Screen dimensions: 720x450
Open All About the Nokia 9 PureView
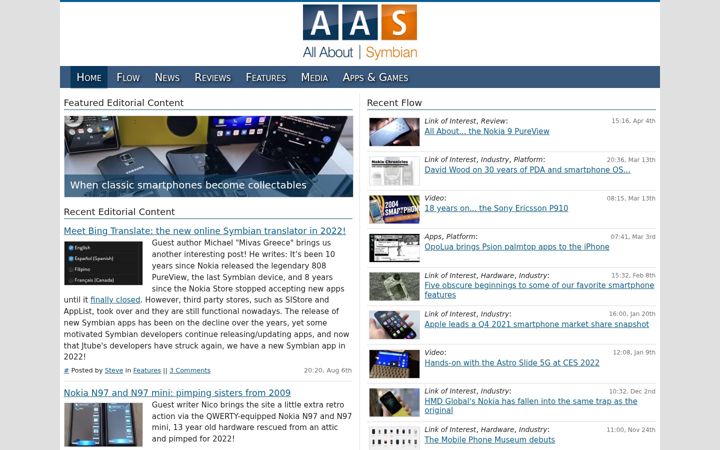pyautogui.click(x=487, y=131)
